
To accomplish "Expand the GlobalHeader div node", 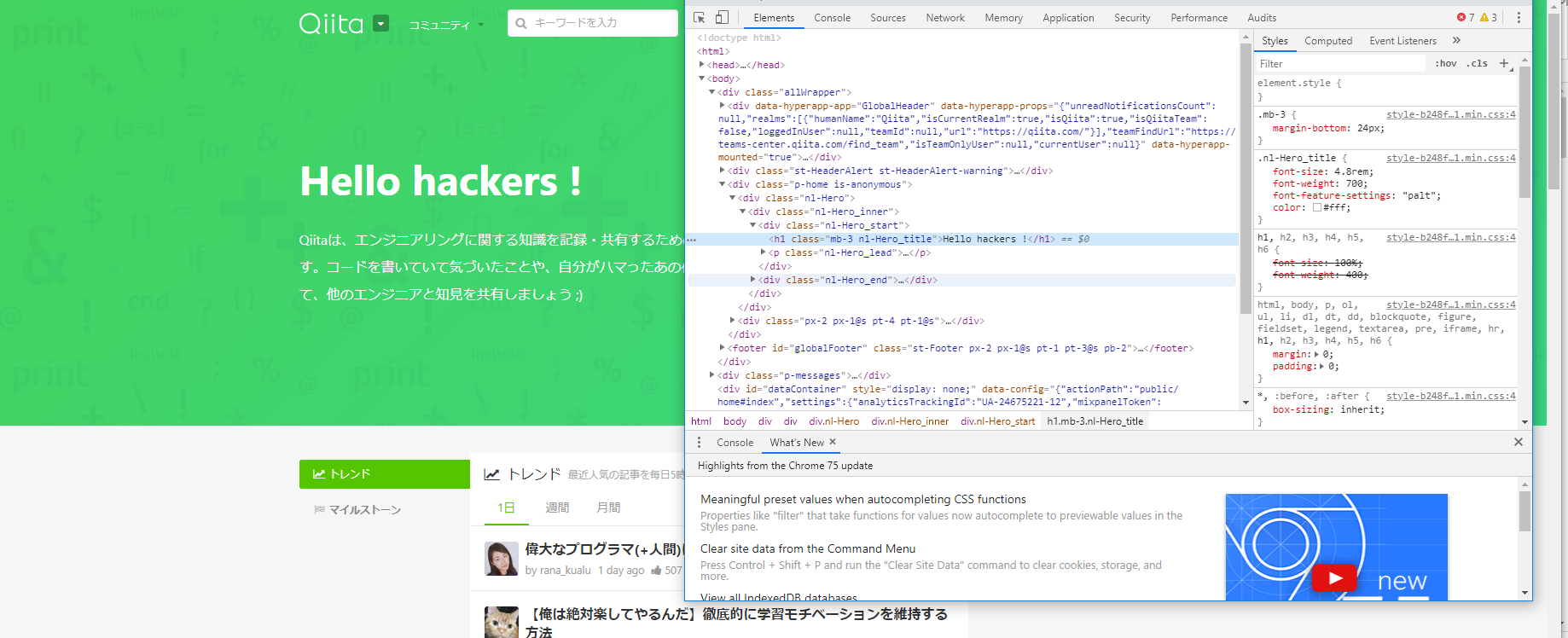I will click(x=723, y=106).
